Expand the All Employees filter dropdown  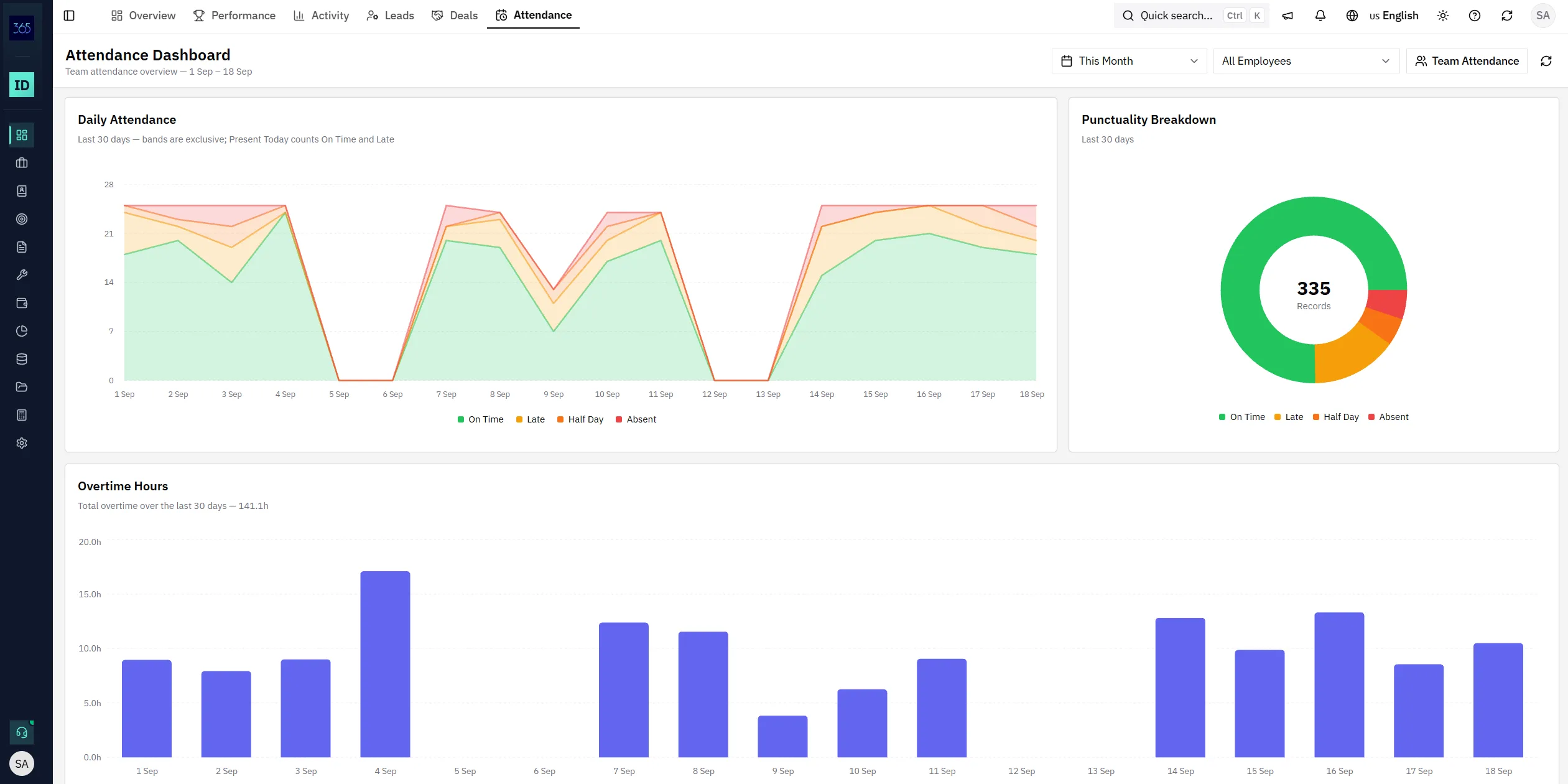1306,61
